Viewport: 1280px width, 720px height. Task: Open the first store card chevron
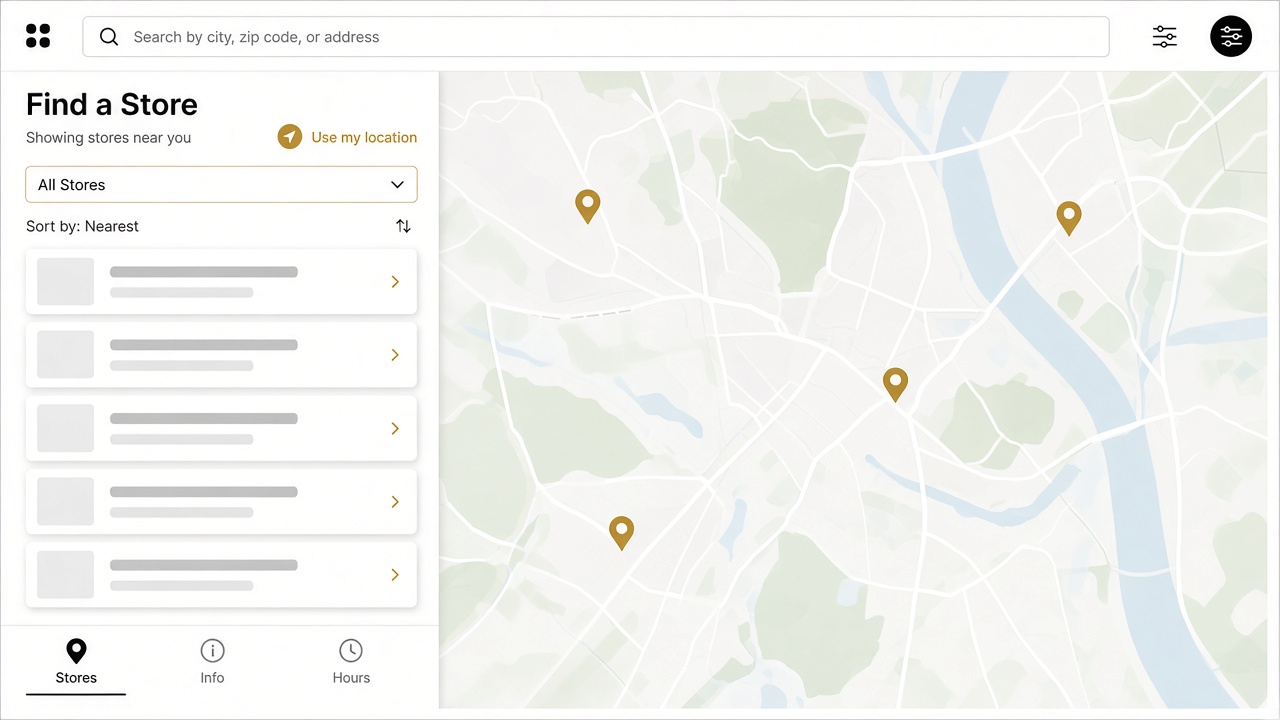[x=395, y=282]
